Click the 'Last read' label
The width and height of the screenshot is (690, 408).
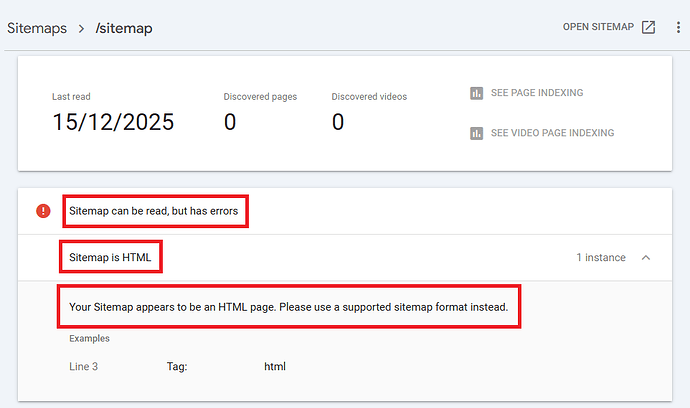click(71, 96)
